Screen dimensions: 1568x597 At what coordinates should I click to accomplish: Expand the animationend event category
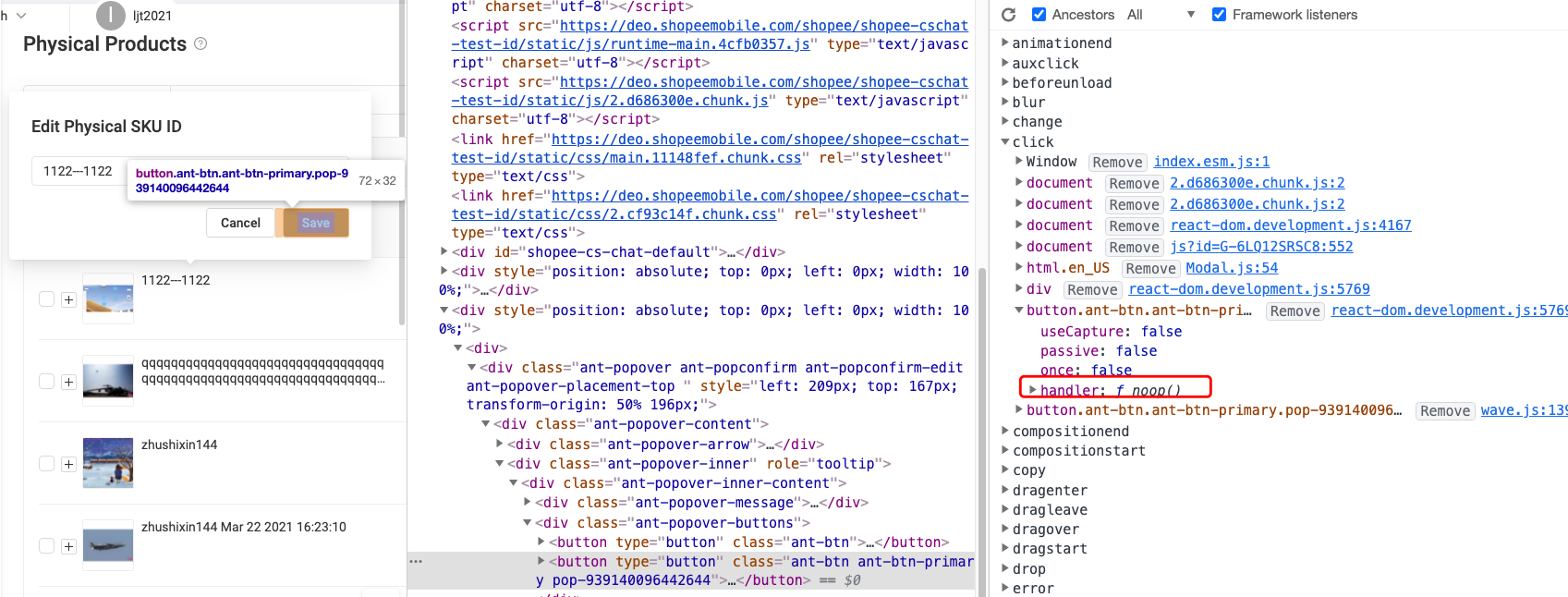[1005, 43]
